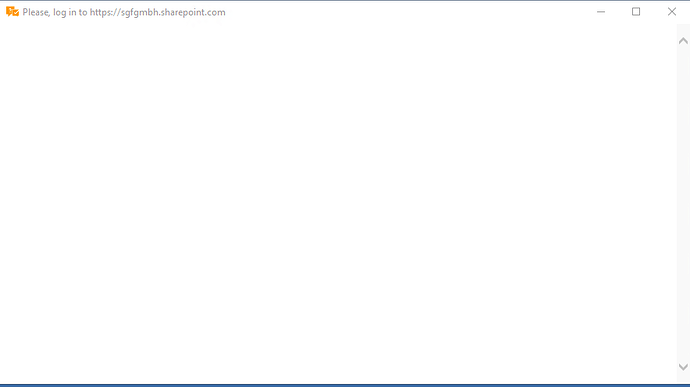Minimize the SharePoint login window
The width and height of the screenshot is (690, 387).
pos(601,12)
